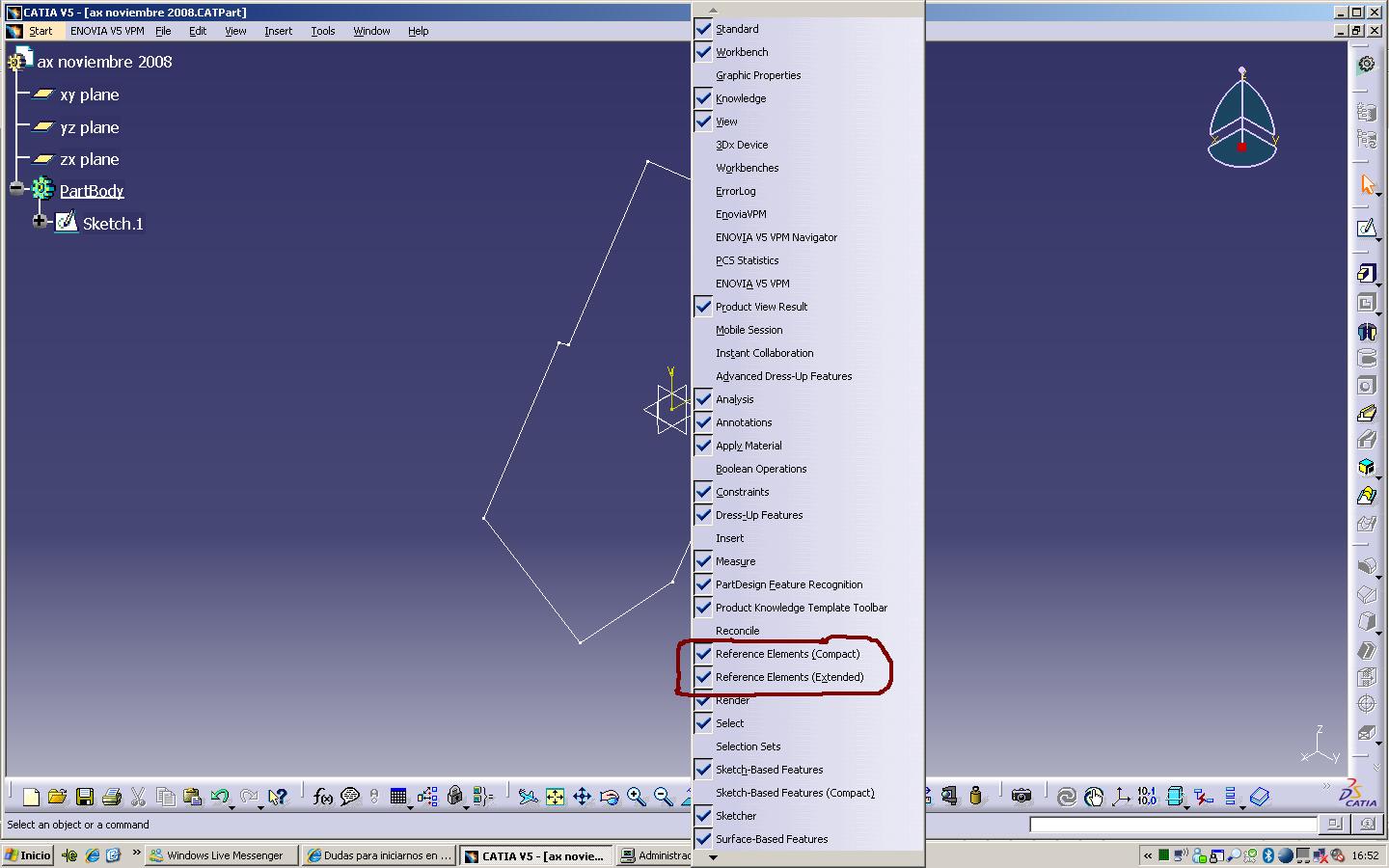Expand the Design Table dropdown arrow
The height and width of the screenshot is (868, 1389).
411,806
